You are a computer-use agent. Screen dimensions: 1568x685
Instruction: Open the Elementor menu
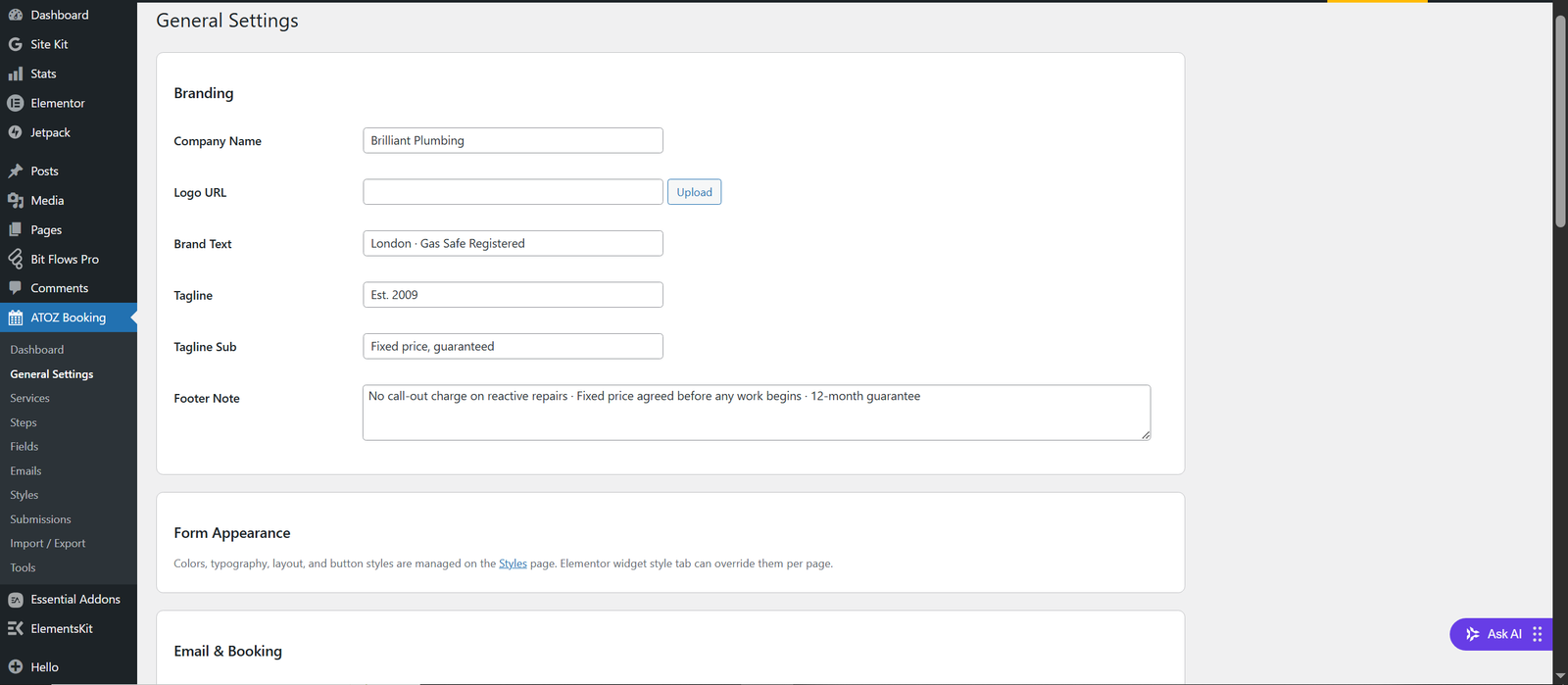[69, 103]
